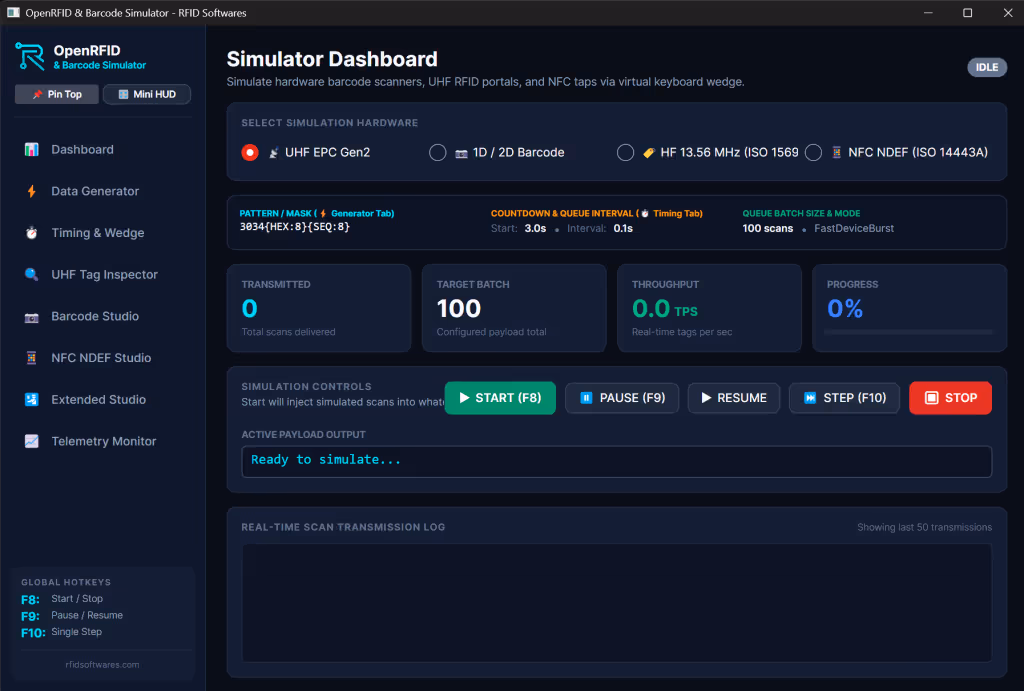Viewport: 1024px width, 691px height.
Task: Click the tag icon beside HF 13.56 MHz
Action: 648,153
